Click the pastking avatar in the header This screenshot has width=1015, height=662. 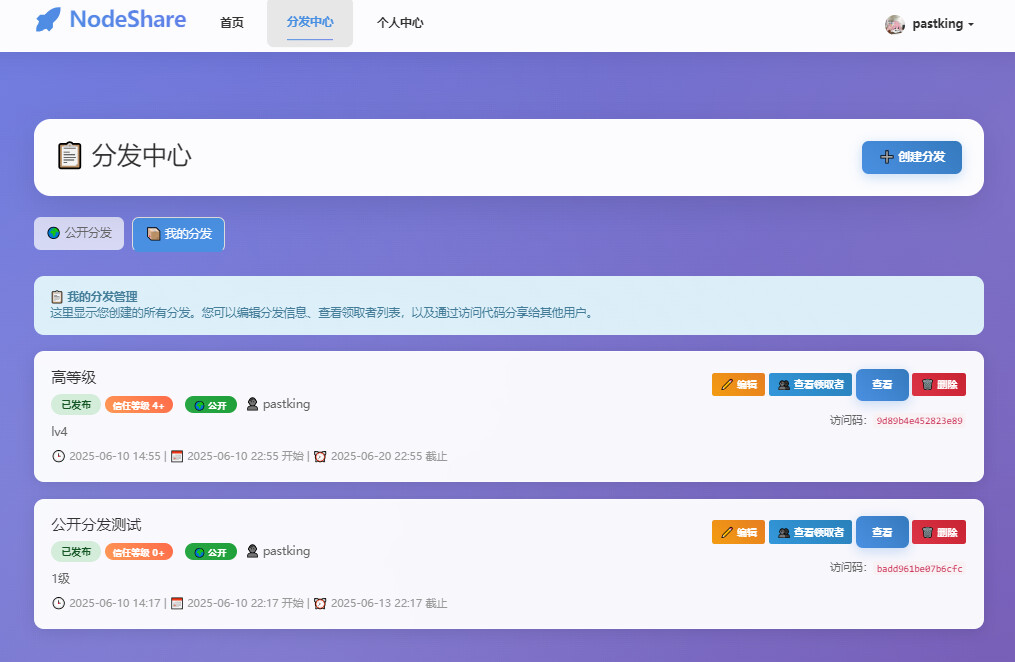895,25
